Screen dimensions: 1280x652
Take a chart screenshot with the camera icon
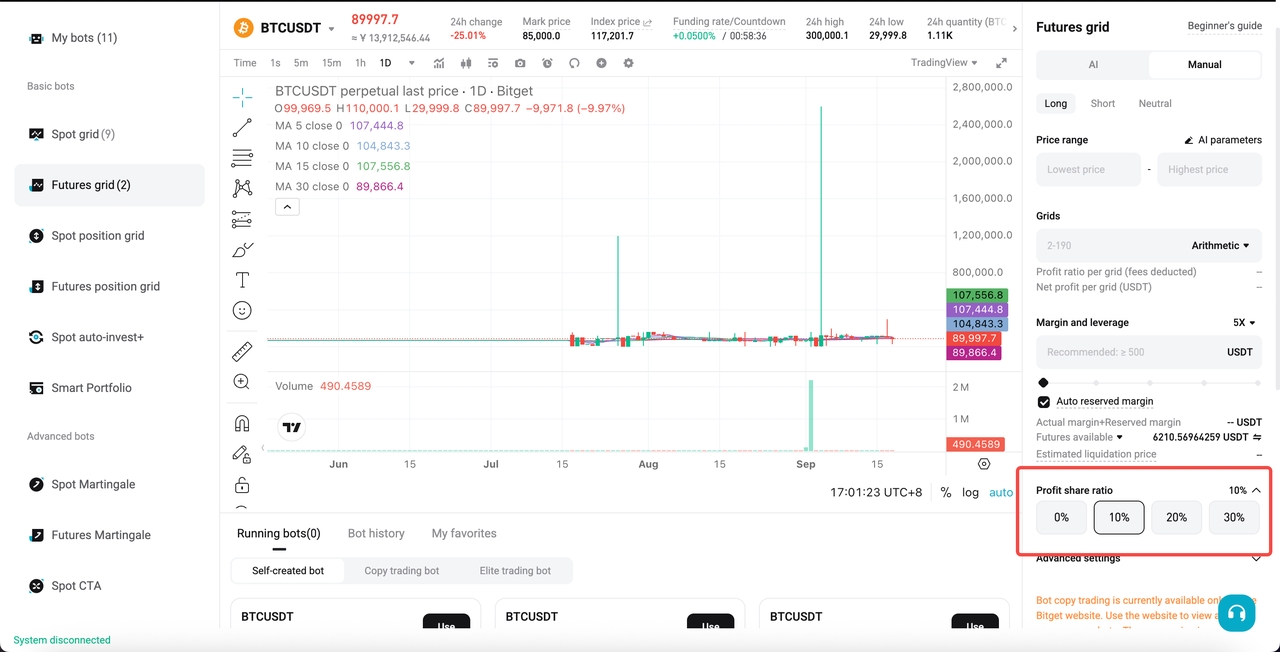(520, 63)
